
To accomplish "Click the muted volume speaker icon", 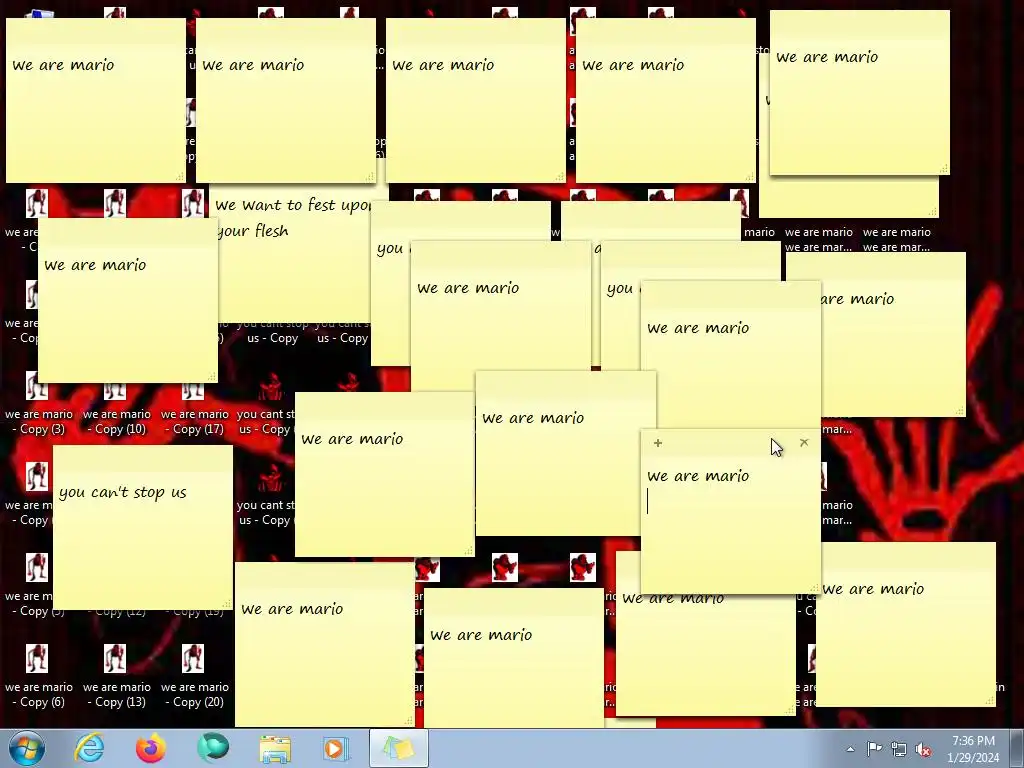I will pyautogui.click(x=923, y=749).
